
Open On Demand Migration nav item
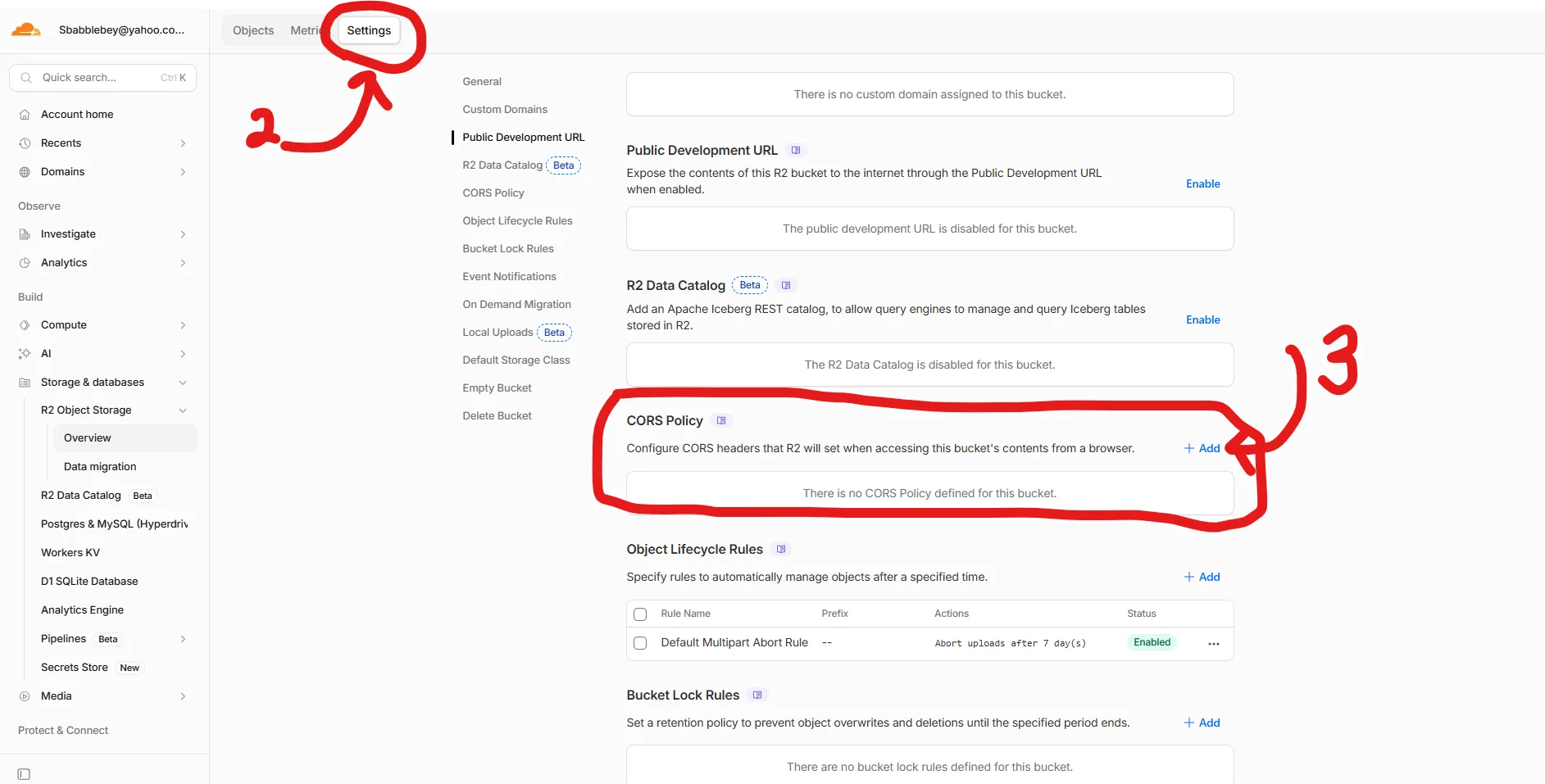pyautogui.click(x=516, y=305)
